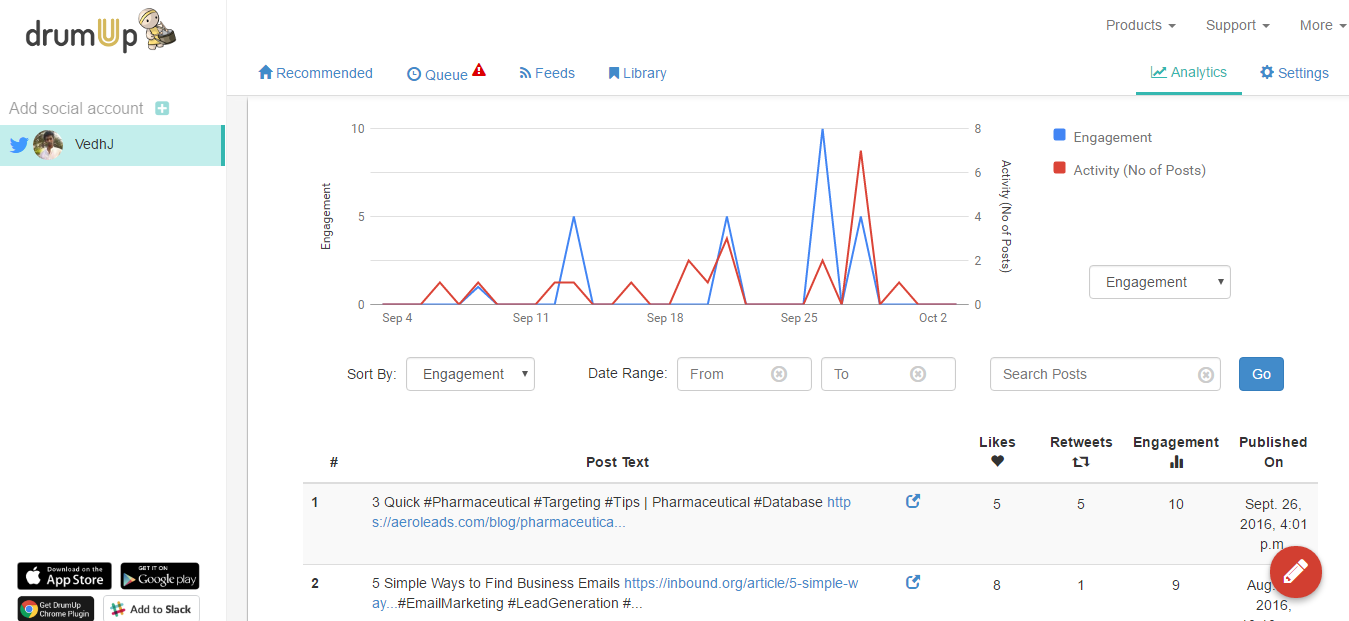Viewport: 1349px width, 621px height.
Task: Click the Sep 26 blue engagement peak
Action: pyautogui.click(x=822, y=130)
